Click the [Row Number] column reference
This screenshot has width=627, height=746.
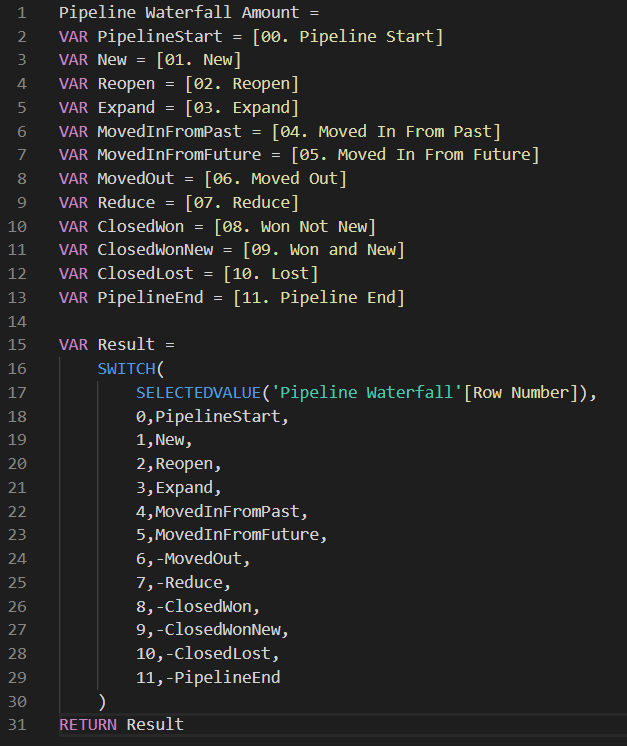pyautogui.click(x=525, y=393)
